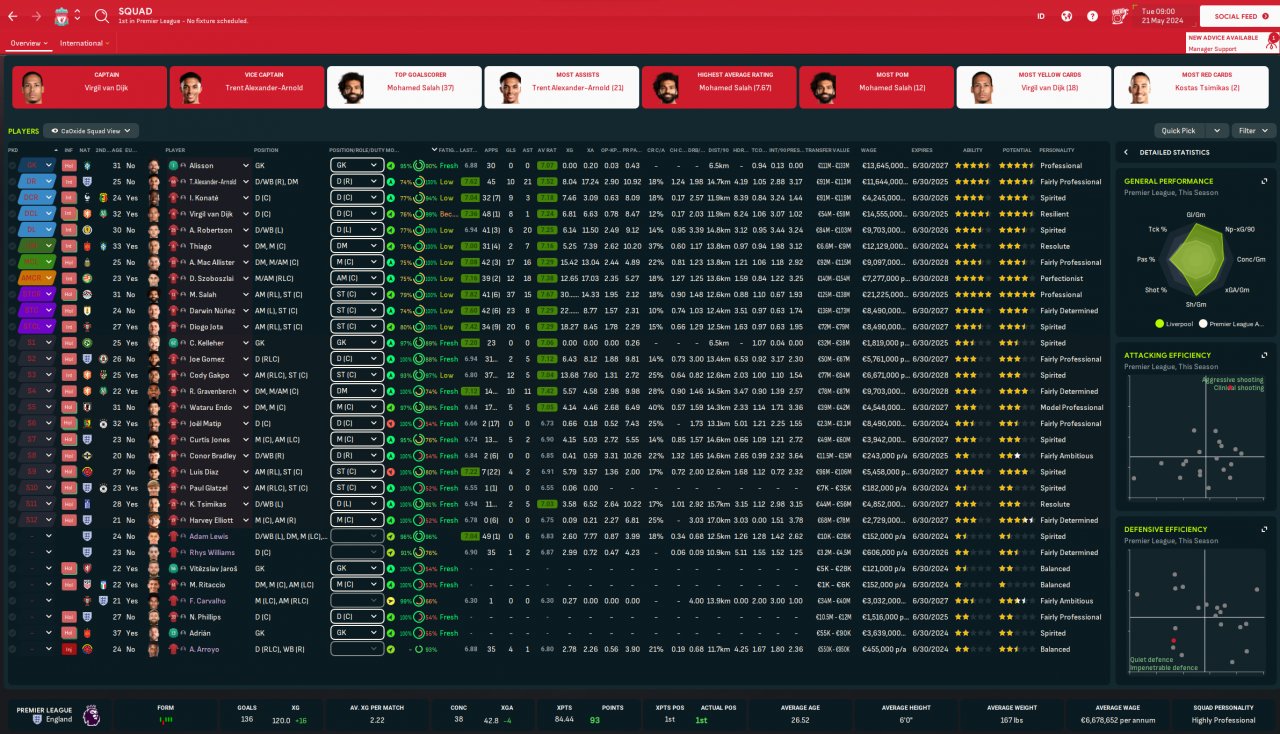
Task: Open the Filter dropdown
Action: [1254, 131]
